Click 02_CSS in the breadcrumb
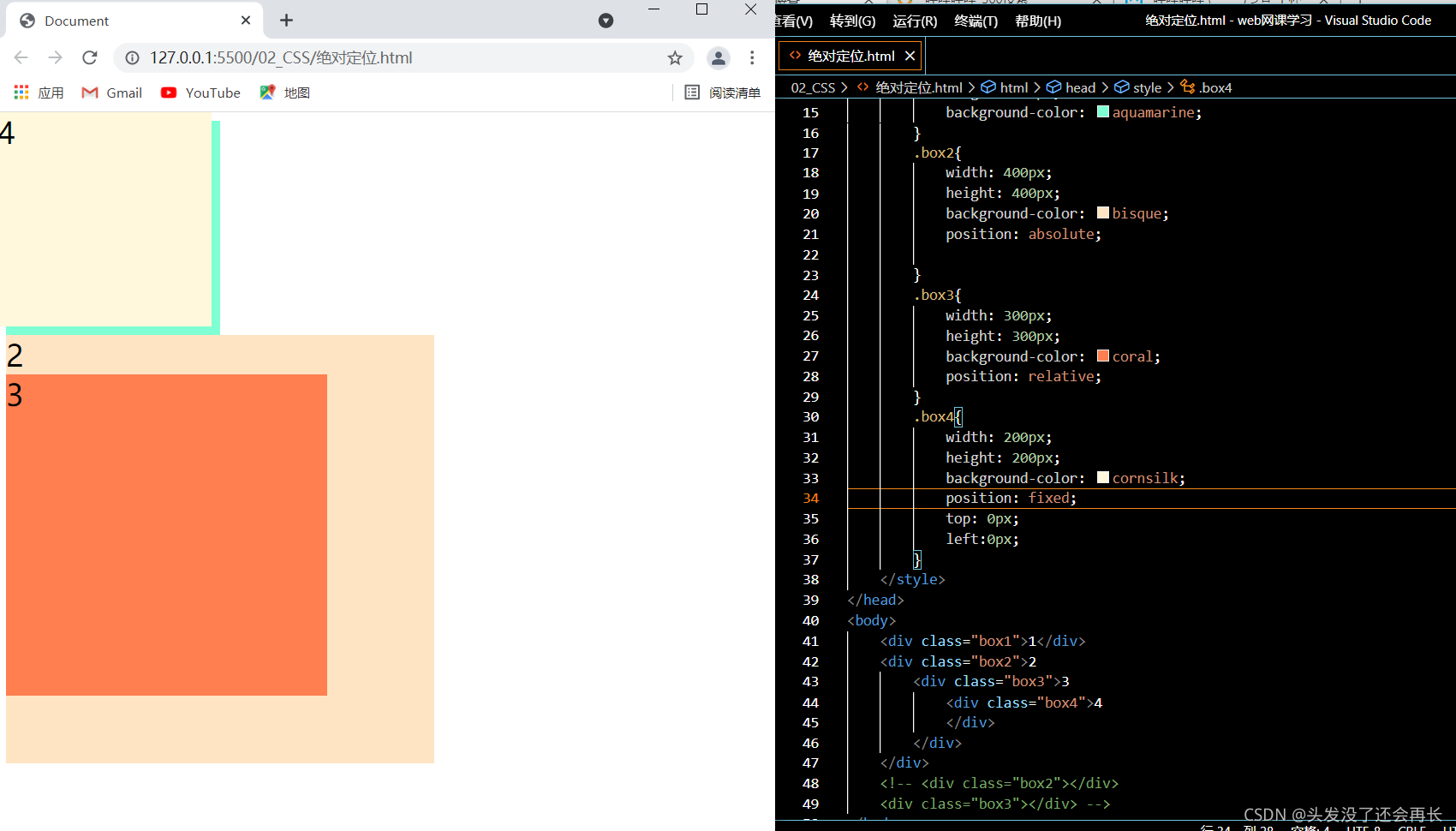The image size is (1456, 831). [x=813, y=87]
